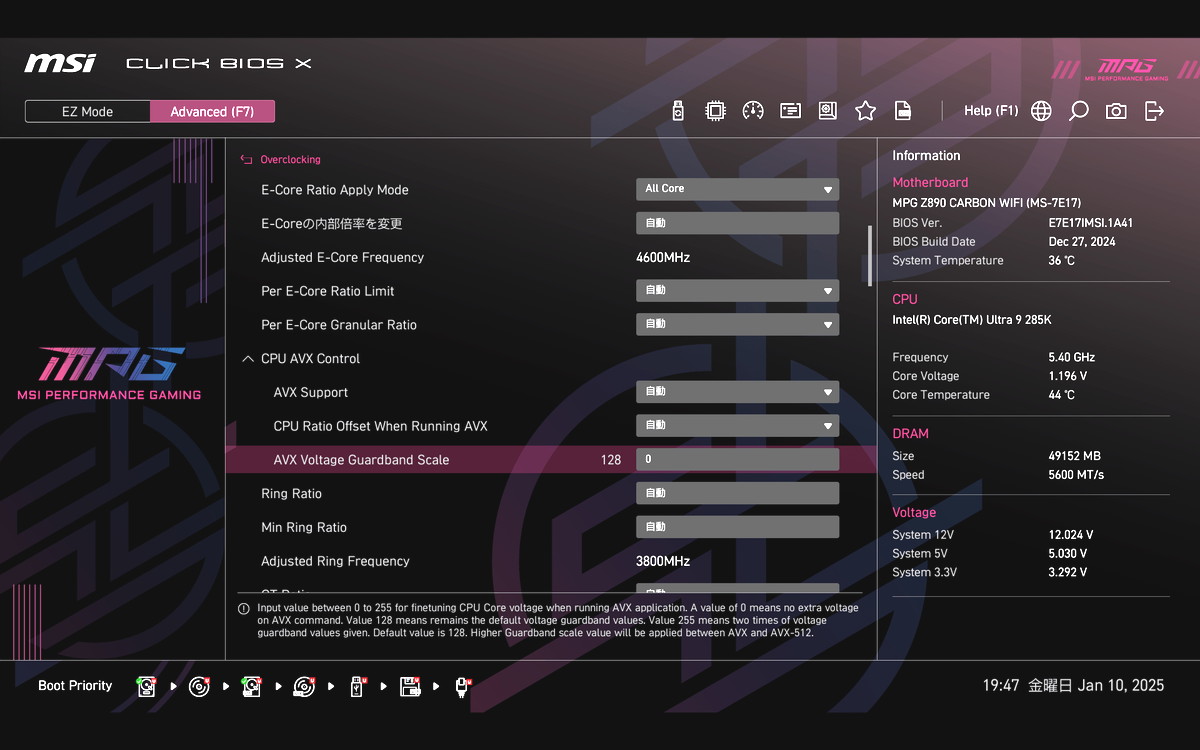The height and width of the screenshot is (750, 1200).
Task: Select USB stick device in Boot Priority
Action: (357, 686)
